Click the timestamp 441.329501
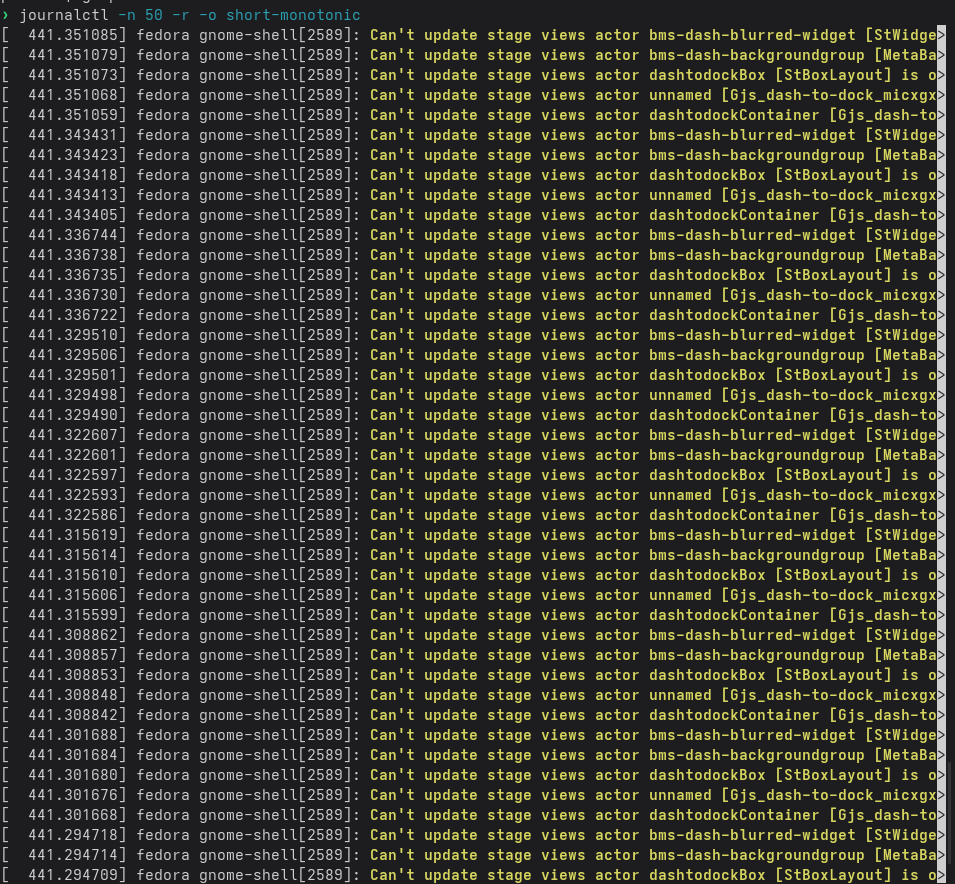955x884 pixels. 73,375
